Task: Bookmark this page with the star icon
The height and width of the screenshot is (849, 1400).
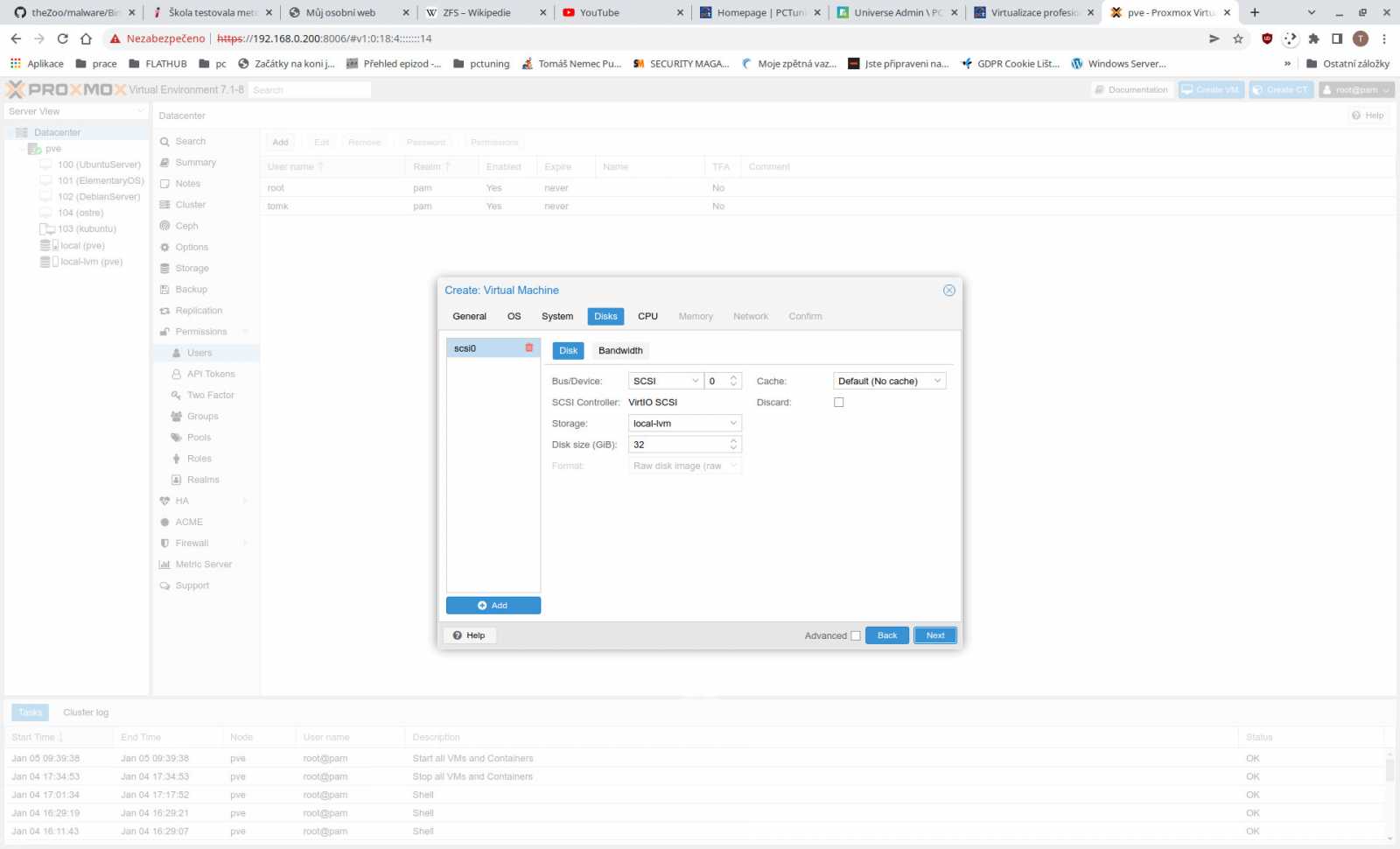Action: point(1238,39)
